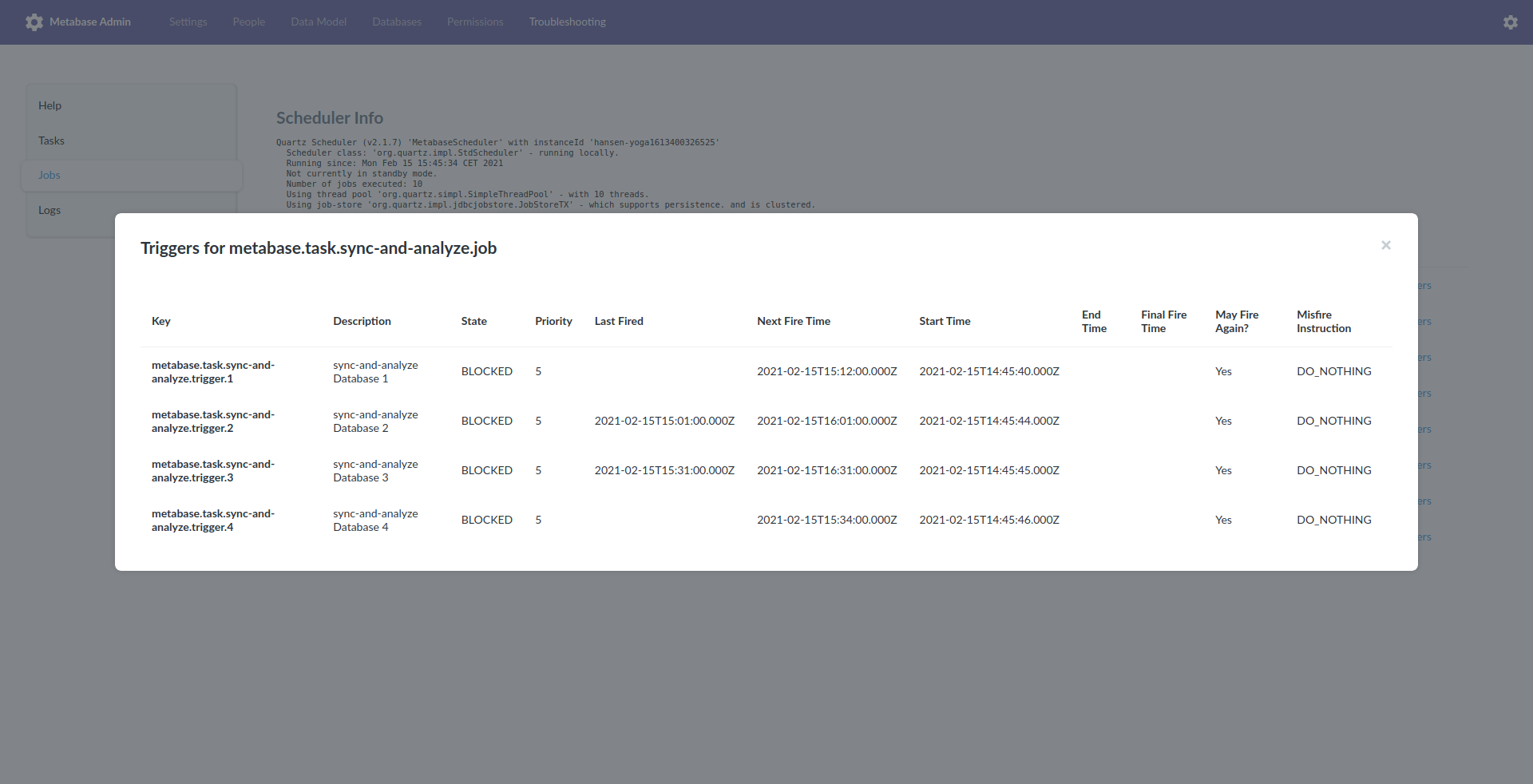Open the Help page in the sidebar
1533x784 pixels.
[49, 105]
